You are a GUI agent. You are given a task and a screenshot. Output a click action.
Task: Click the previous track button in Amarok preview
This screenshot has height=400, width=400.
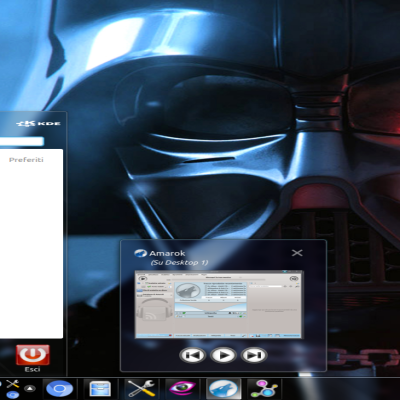tap(192, 355)
